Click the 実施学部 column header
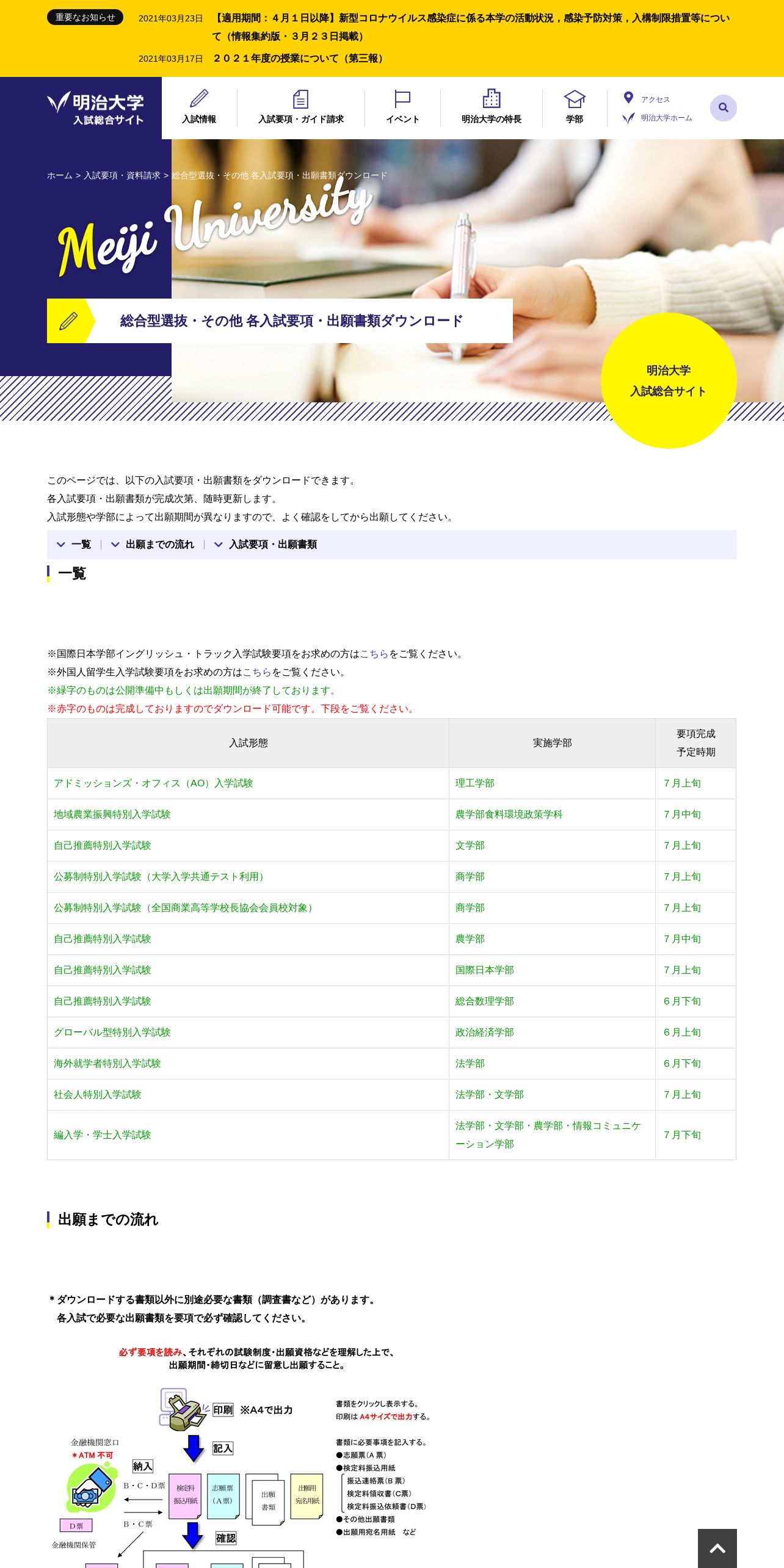 coord(552,743)
